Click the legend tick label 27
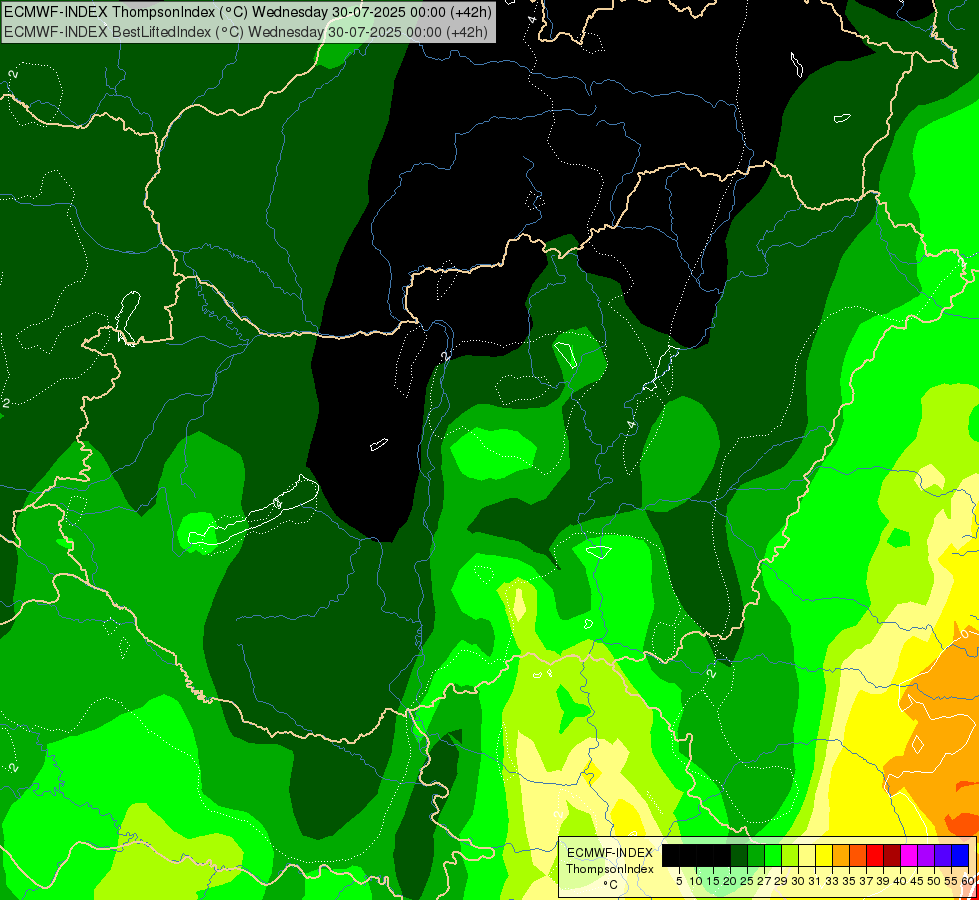The image size is (979, 900). tap(764, 881)
